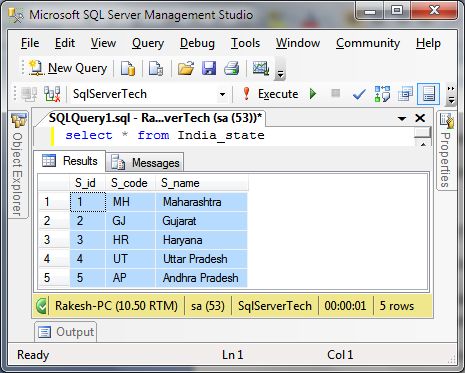Click the editor split bar handle
The height and width of the screenshot is (373, 465).
423,133
